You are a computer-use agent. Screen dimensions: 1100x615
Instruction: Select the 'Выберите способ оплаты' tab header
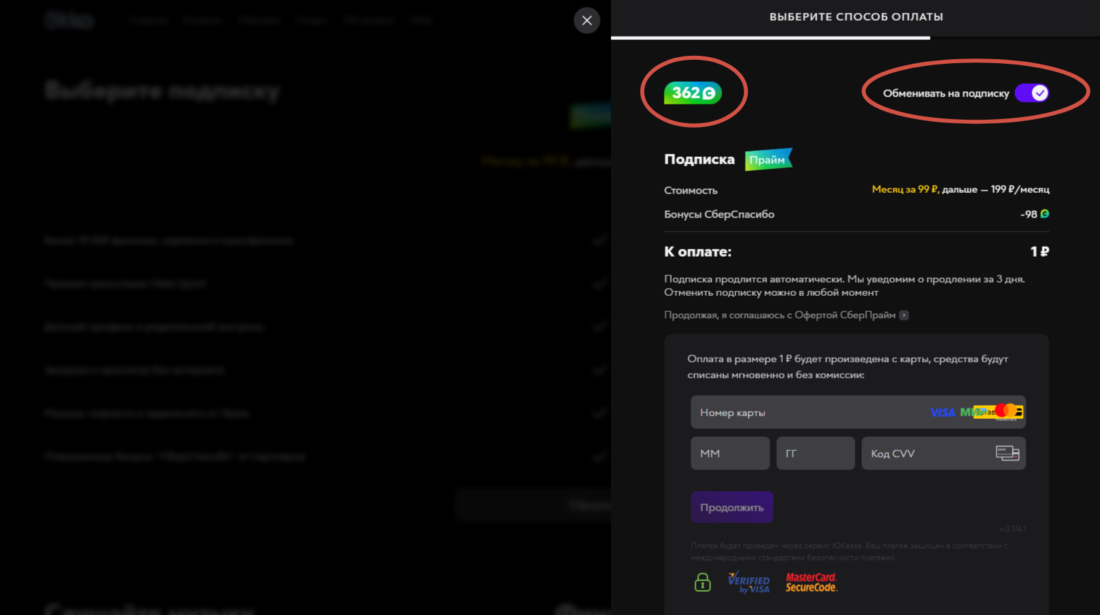855,17
